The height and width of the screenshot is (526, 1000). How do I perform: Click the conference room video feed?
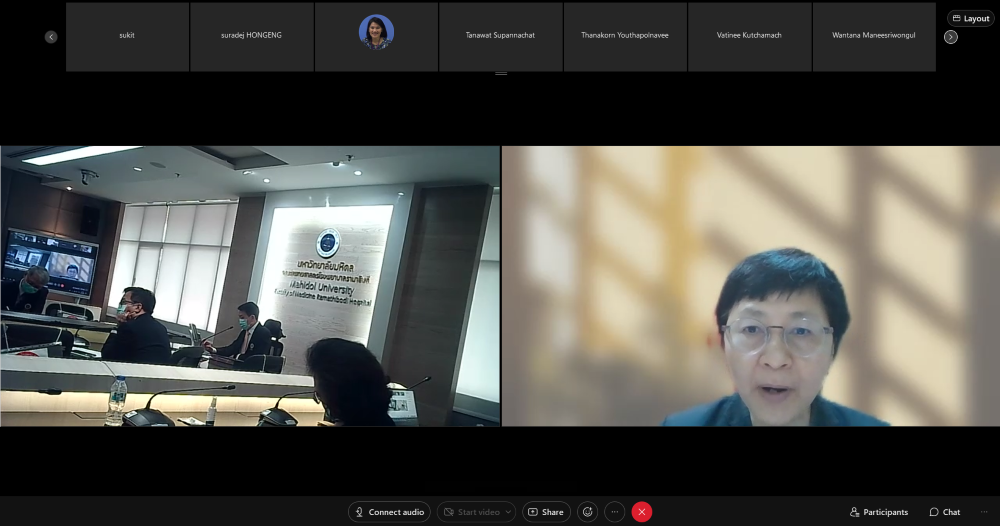click(250, 286)
